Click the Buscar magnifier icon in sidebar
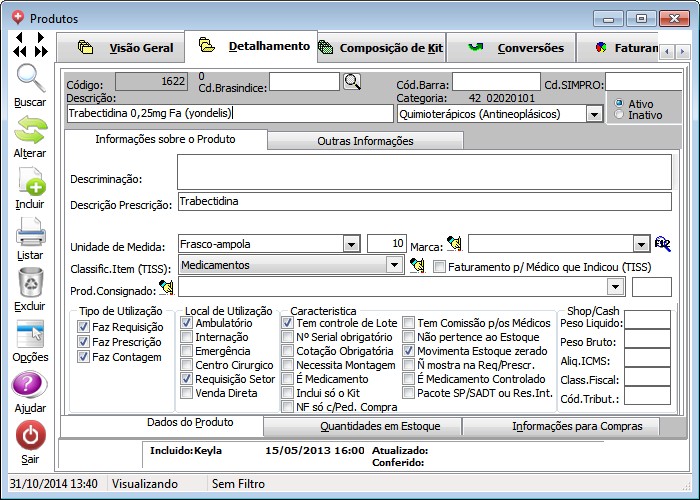700x500 pixels. 30,79
